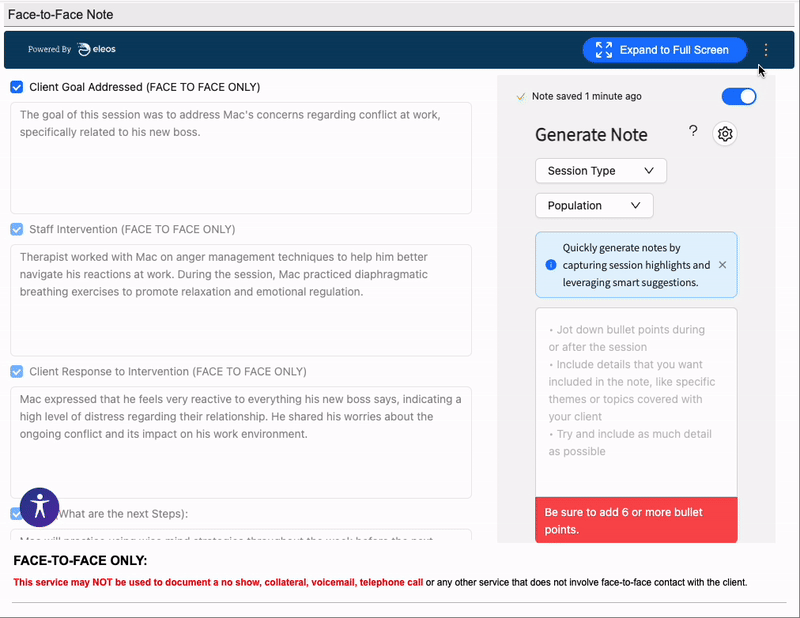Image resolution: width=800 pixels, height=618 pixels.
Task: Click the 'Powered By' text in header
Action: (x=49, y=50)
